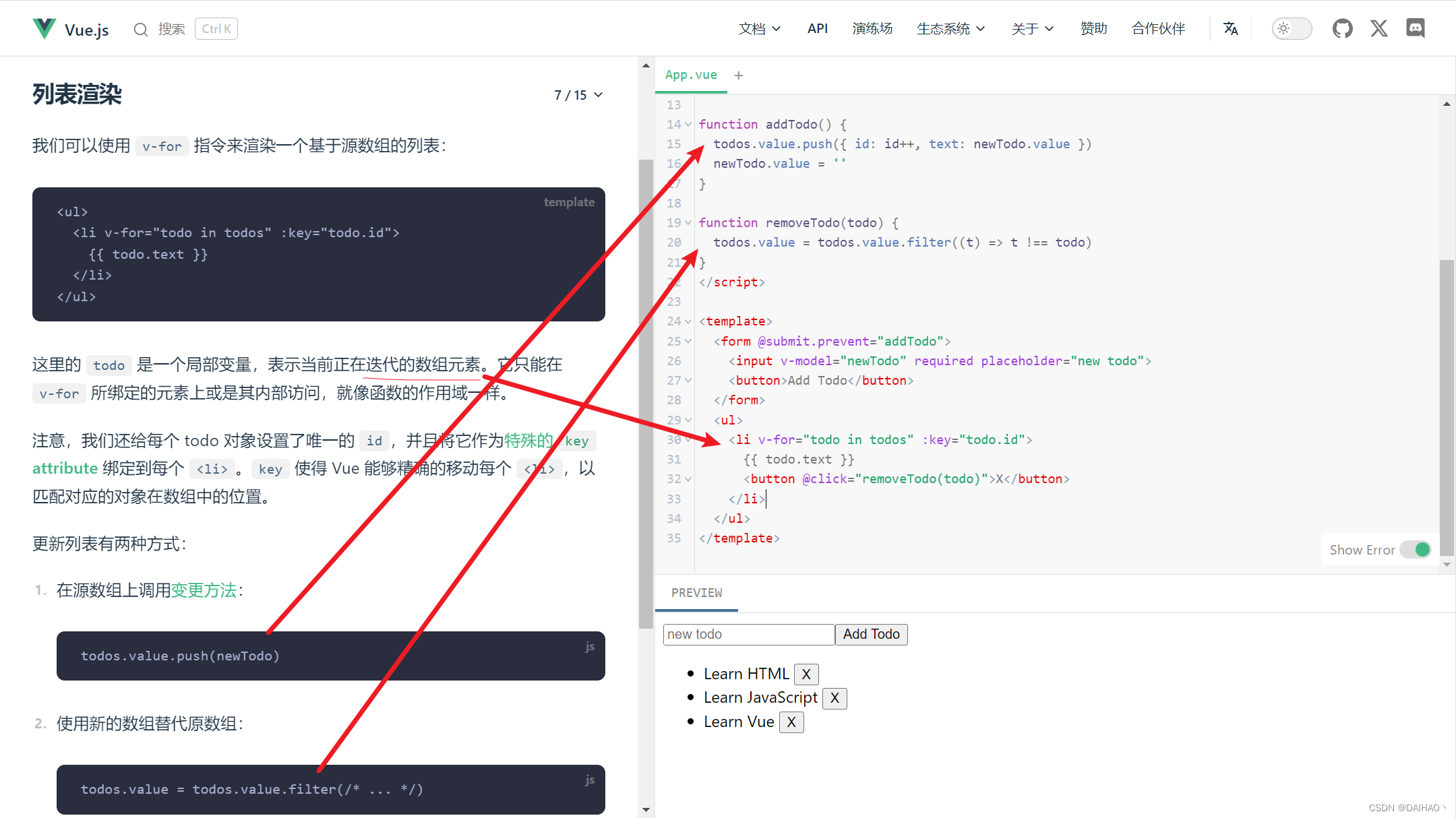The image size is (1456, 818).
Task: Expand the 关于 dropdown menu
Action: pyautogui.click(x=1033, y=28)
